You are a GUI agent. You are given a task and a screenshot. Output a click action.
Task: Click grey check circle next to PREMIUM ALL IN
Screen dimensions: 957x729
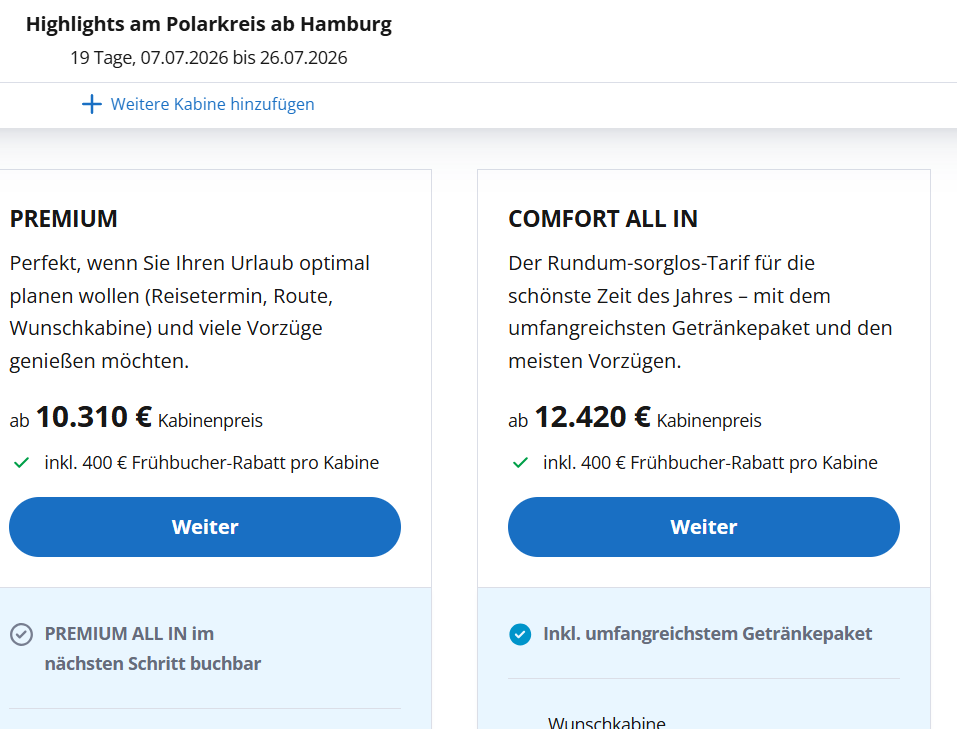click(21, 634)
